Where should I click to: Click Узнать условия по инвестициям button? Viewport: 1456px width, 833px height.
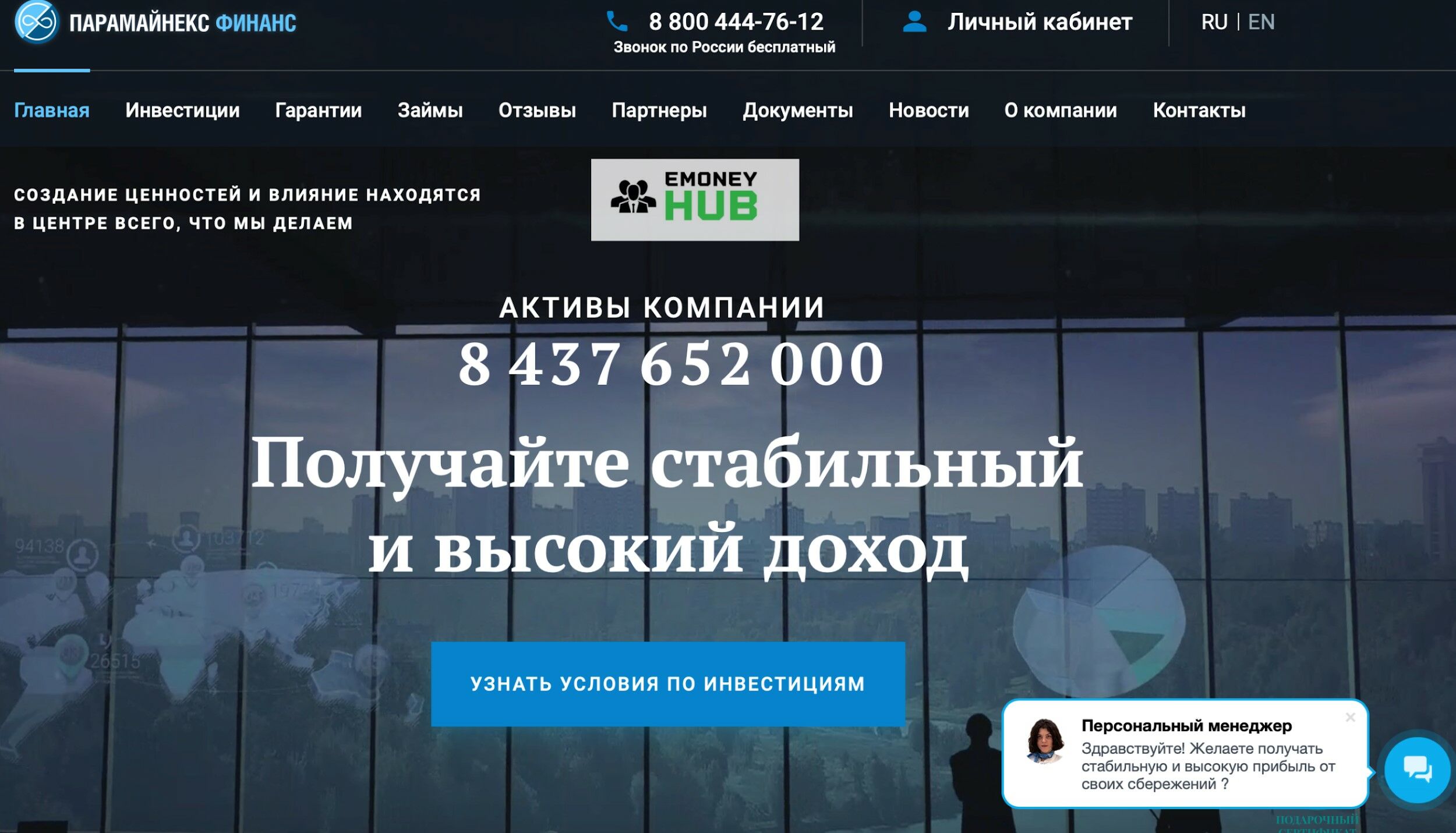pos(668,683)
